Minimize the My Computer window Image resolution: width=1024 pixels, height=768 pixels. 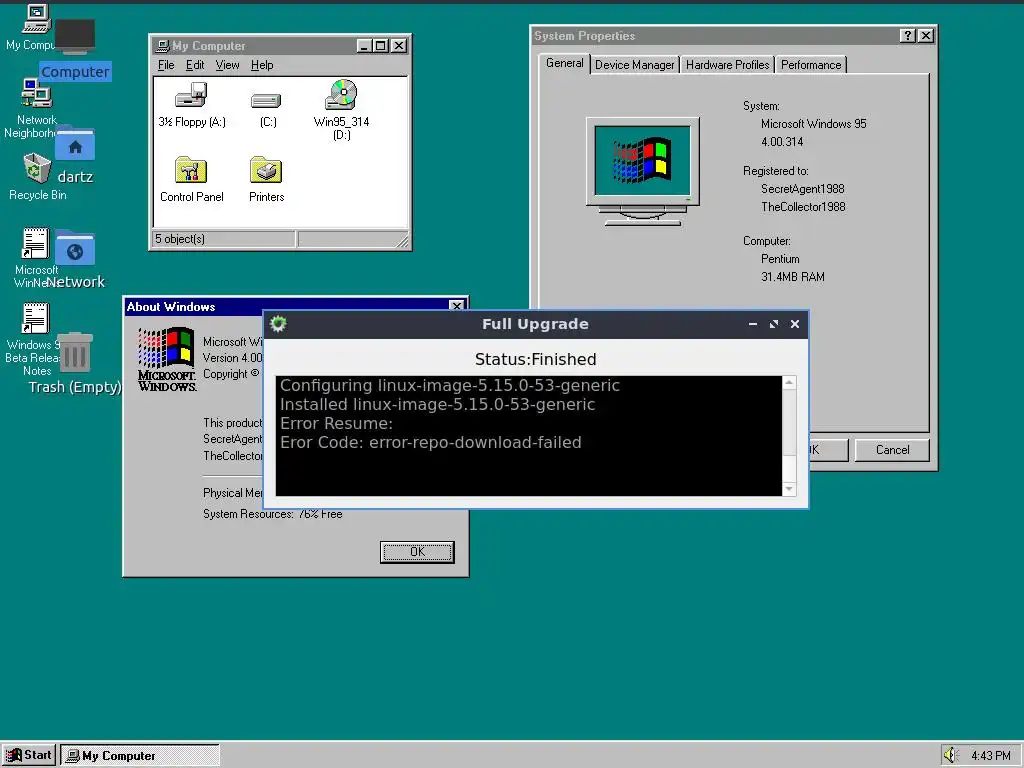(365, 46)
